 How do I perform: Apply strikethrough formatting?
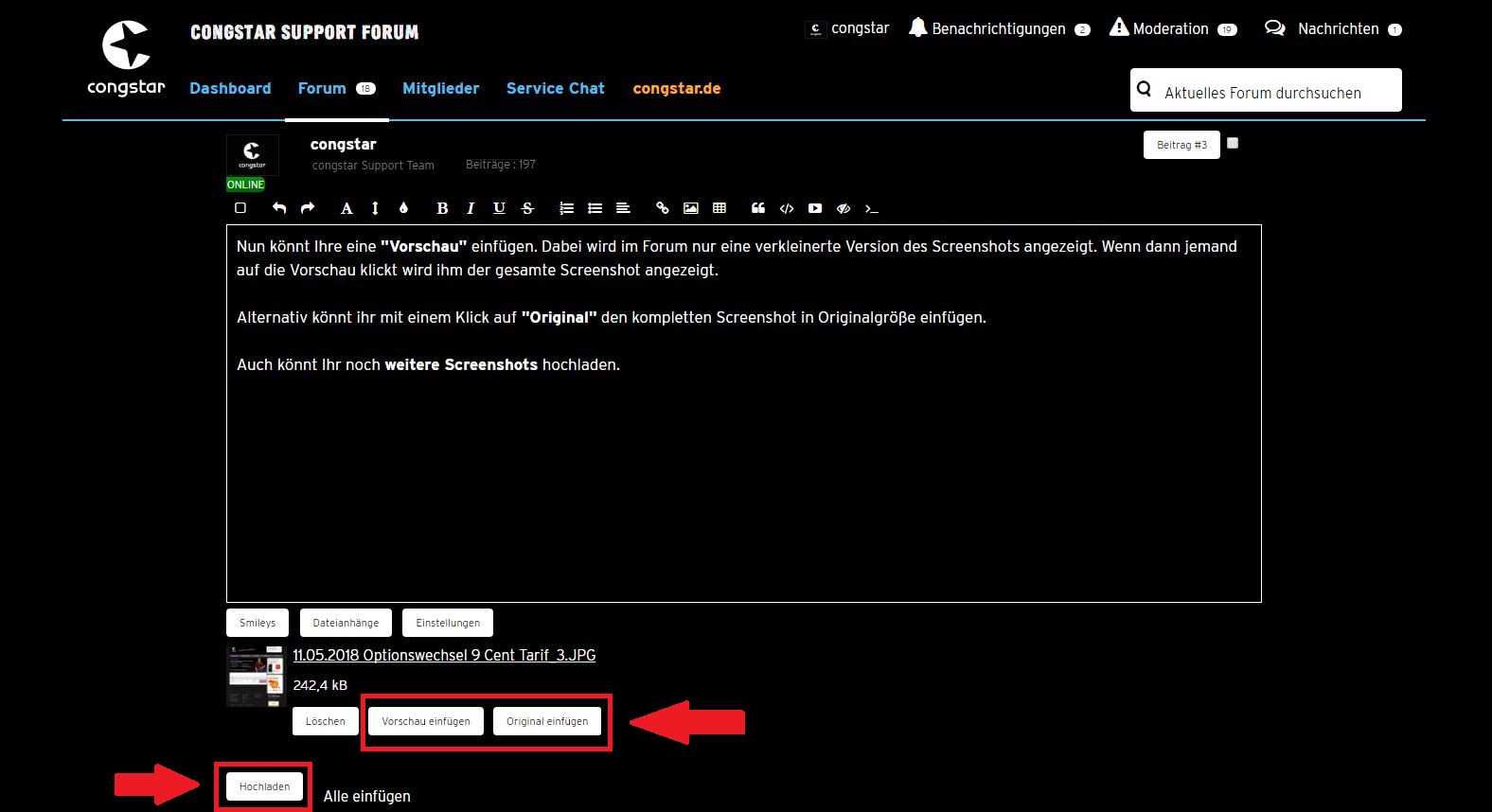(x=527, y=208)
